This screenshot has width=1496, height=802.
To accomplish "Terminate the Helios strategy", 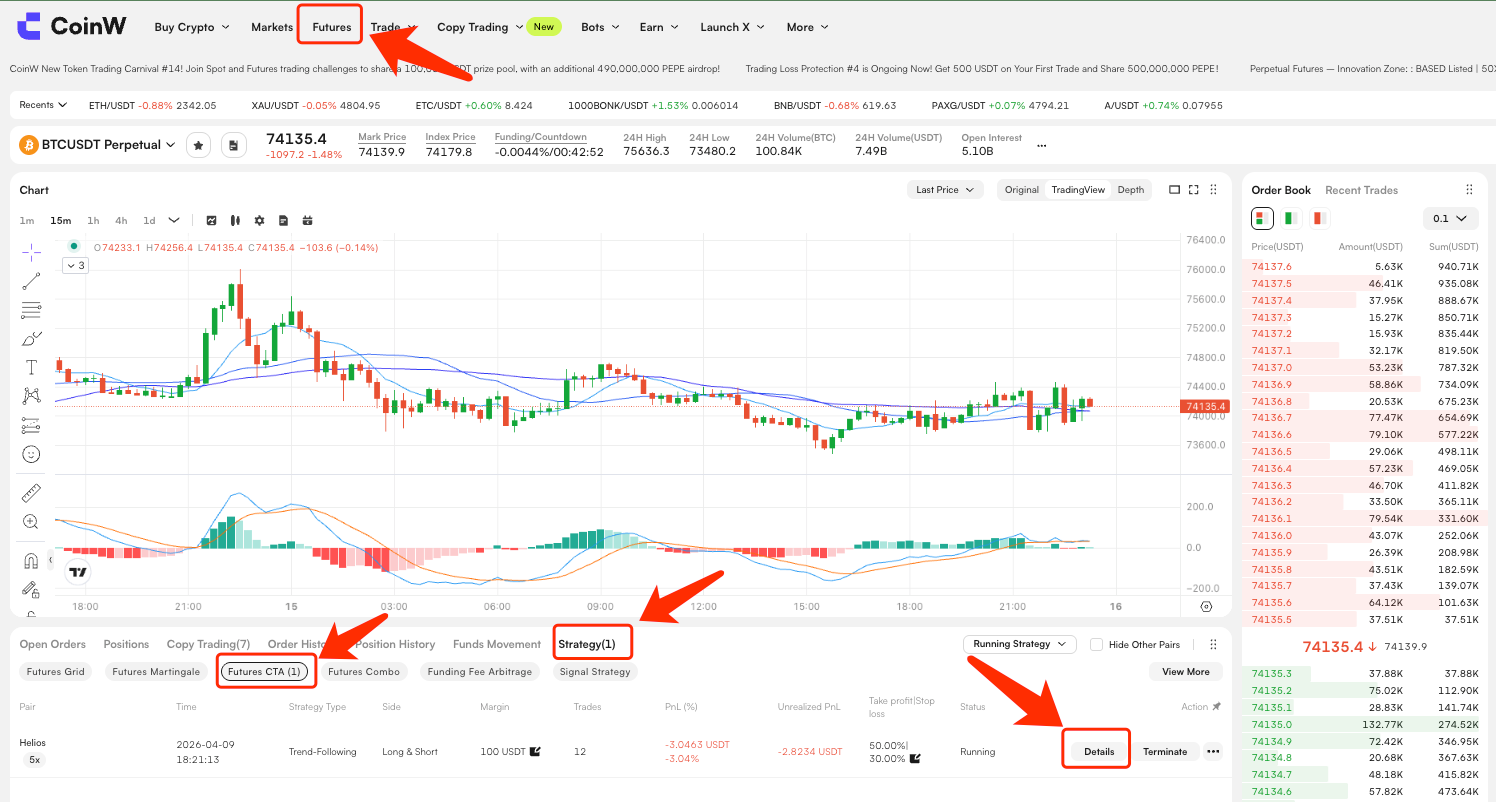I will coord(1165,752).
